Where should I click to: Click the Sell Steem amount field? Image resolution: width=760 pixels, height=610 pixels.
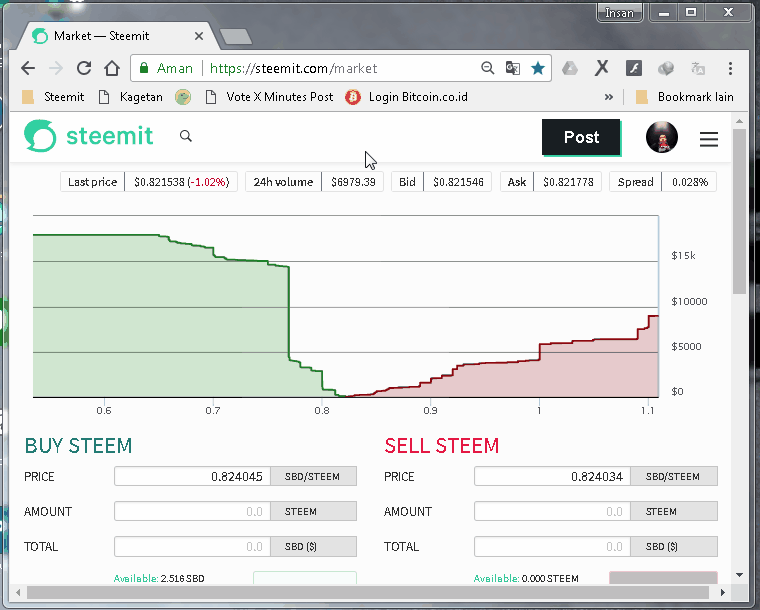(x=552, y=511)
